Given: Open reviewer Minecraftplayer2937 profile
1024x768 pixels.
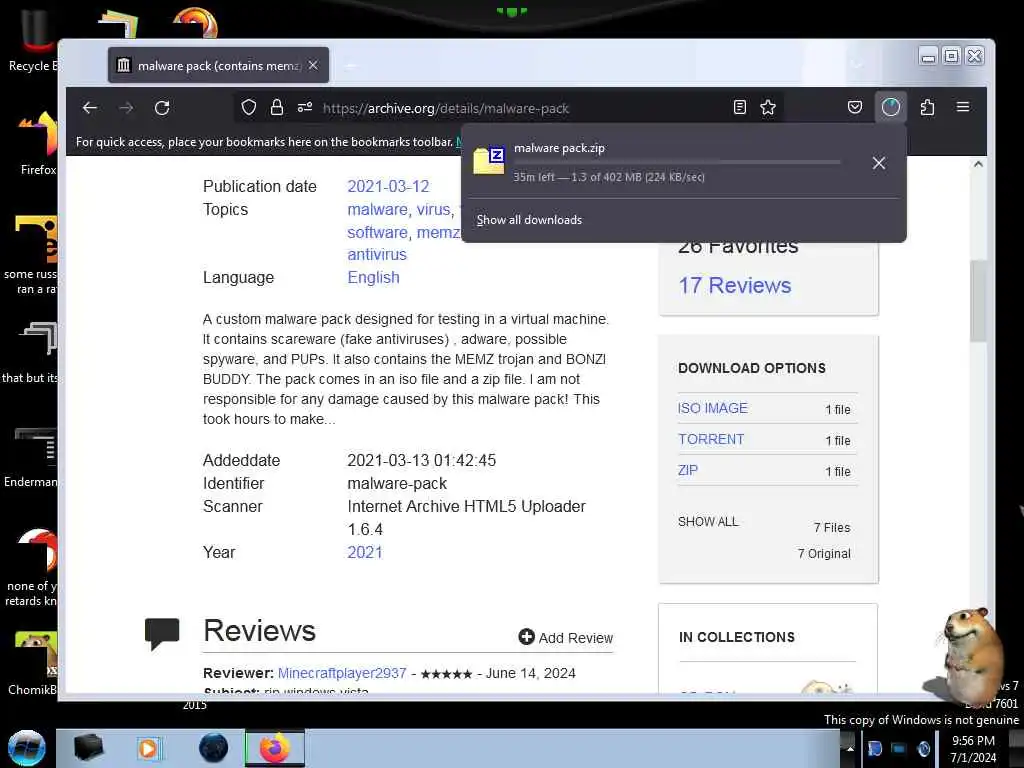Looking at the screenshot, I should (342, 673).
